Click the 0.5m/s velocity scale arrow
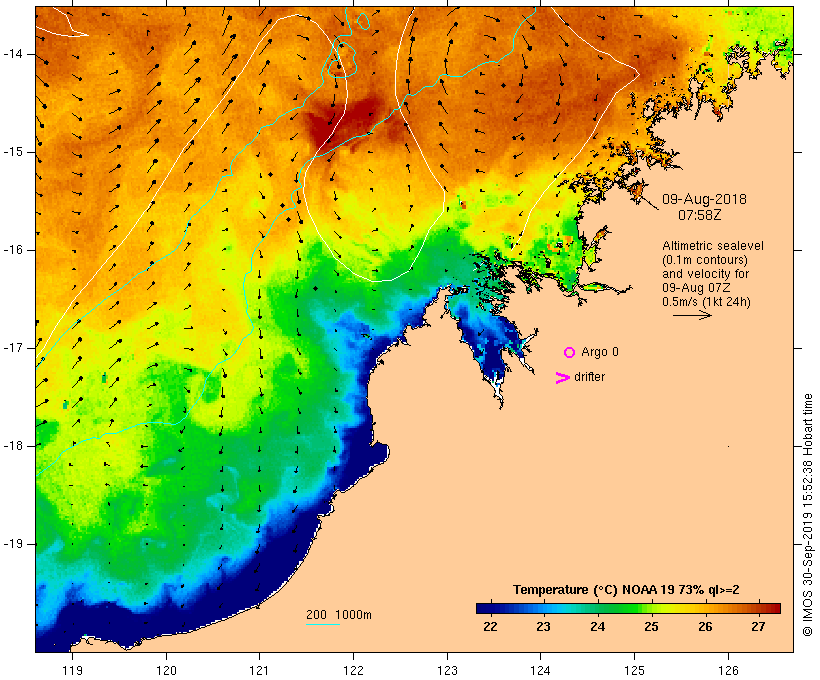This screenshot has height=680, width=820. coord(692,315)
